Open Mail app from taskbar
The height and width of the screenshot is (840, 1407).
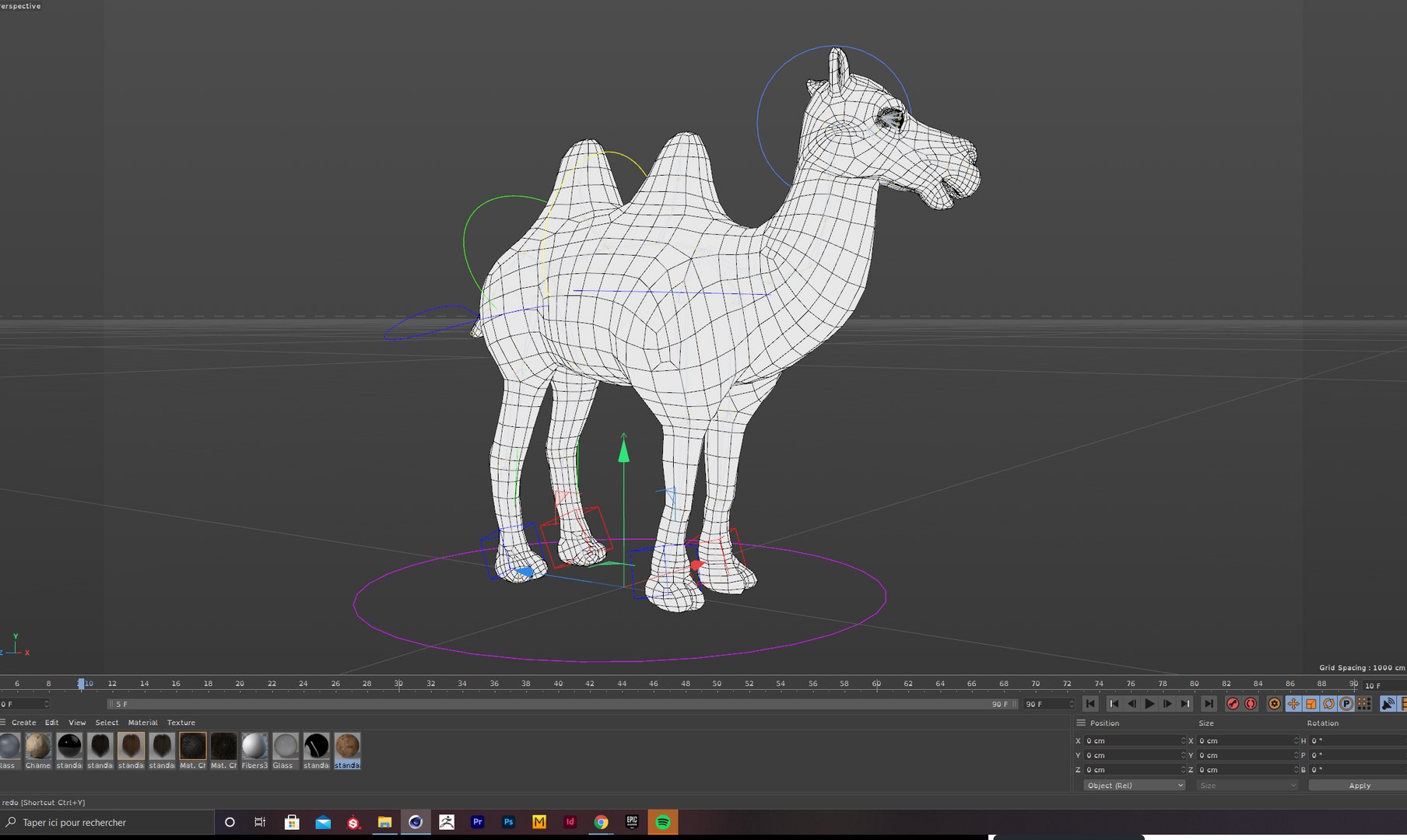[323, 822]
